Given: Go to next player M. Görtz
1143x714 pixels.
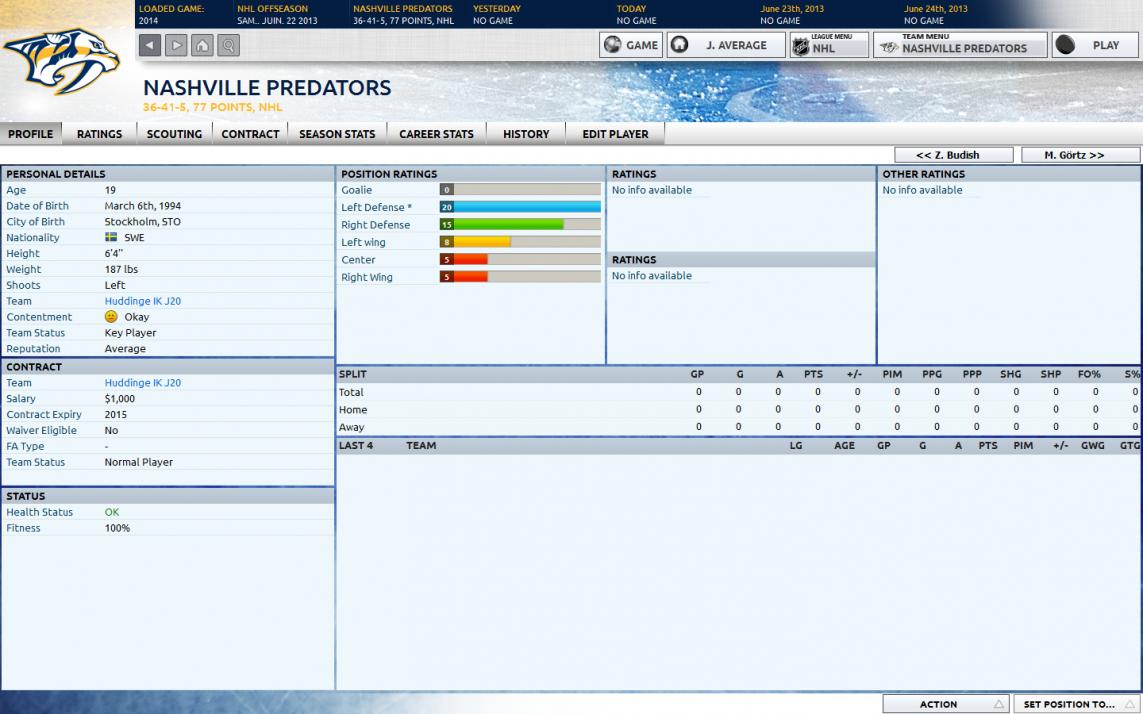Looking at the screenshot, I should point(1080,155).
